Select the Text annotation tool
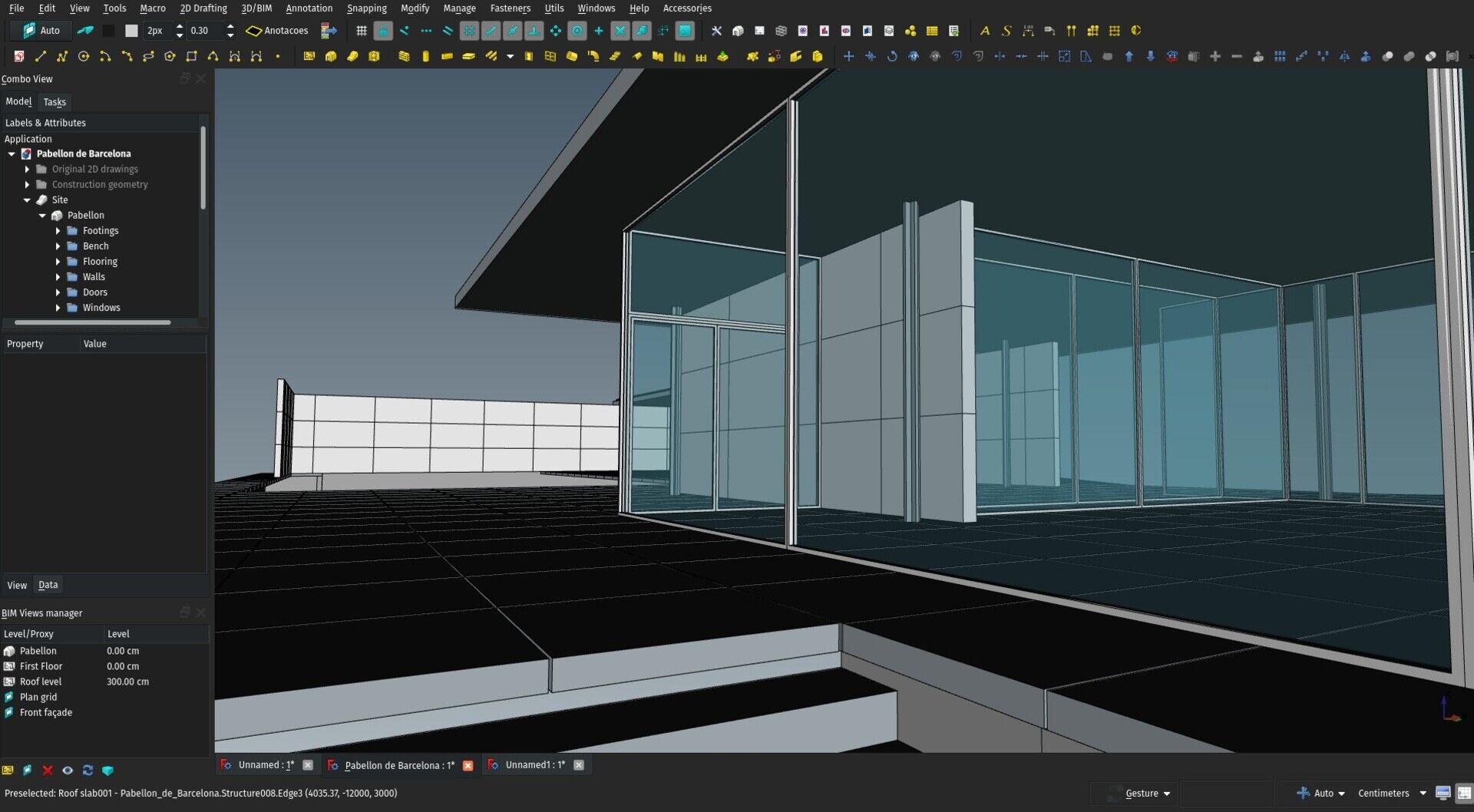The height and width of the screenshot is (812, 1474). pyautogui.click(x=985, y=31)
